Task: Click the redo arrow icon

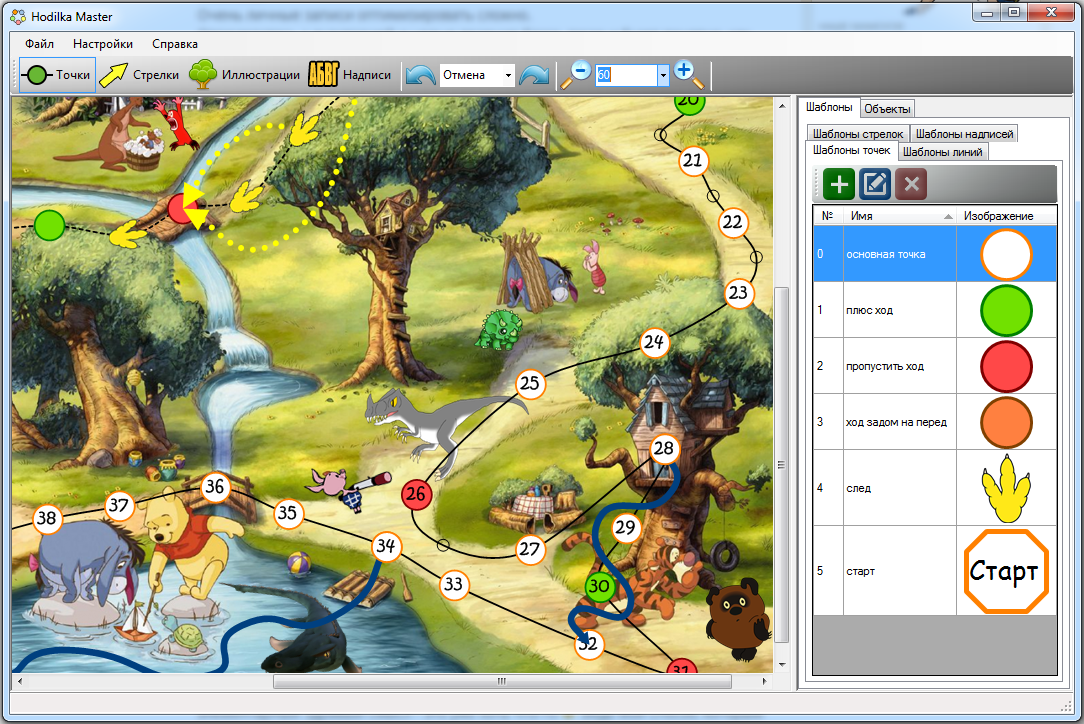Action: tap(534, 75)
